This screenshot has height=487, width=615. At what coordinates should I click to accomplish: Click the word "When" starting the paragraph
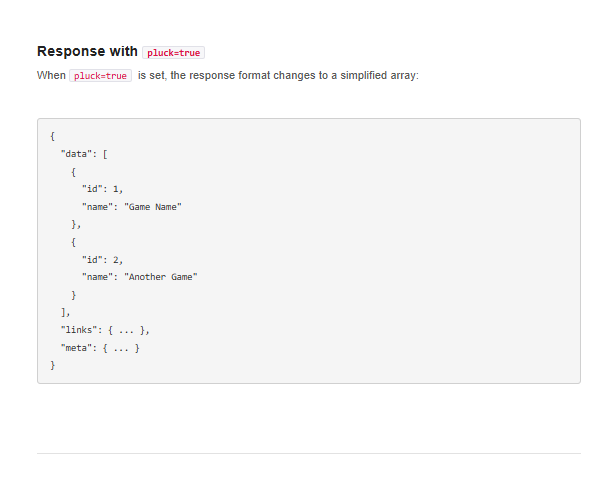(x=51, y=76)
